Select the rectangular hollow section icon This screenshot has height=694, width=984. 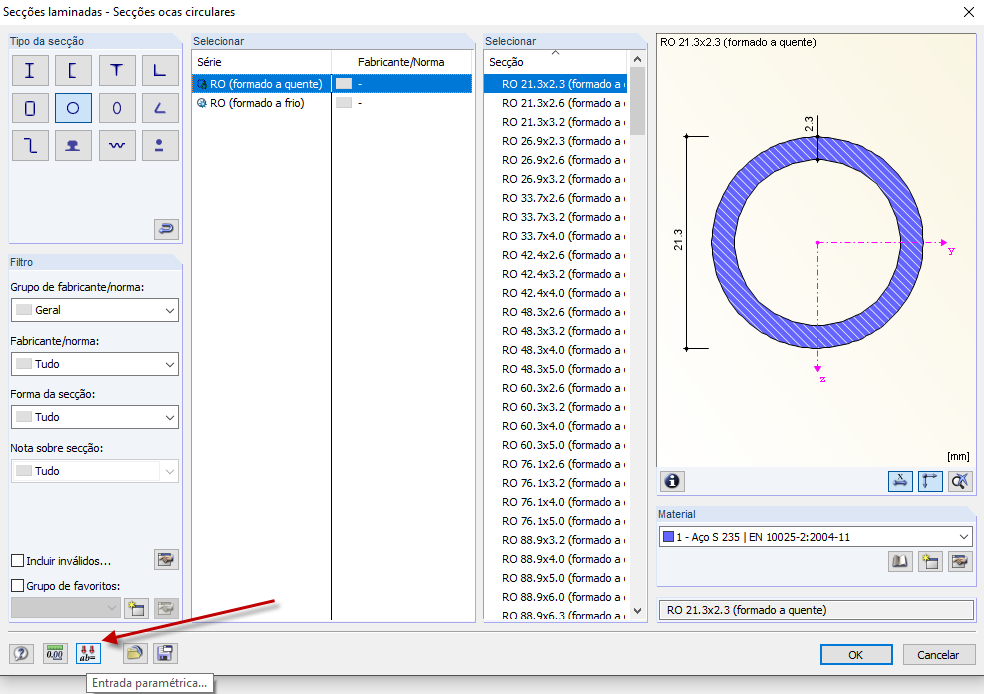pyautogui.click(x=30, y=108)
